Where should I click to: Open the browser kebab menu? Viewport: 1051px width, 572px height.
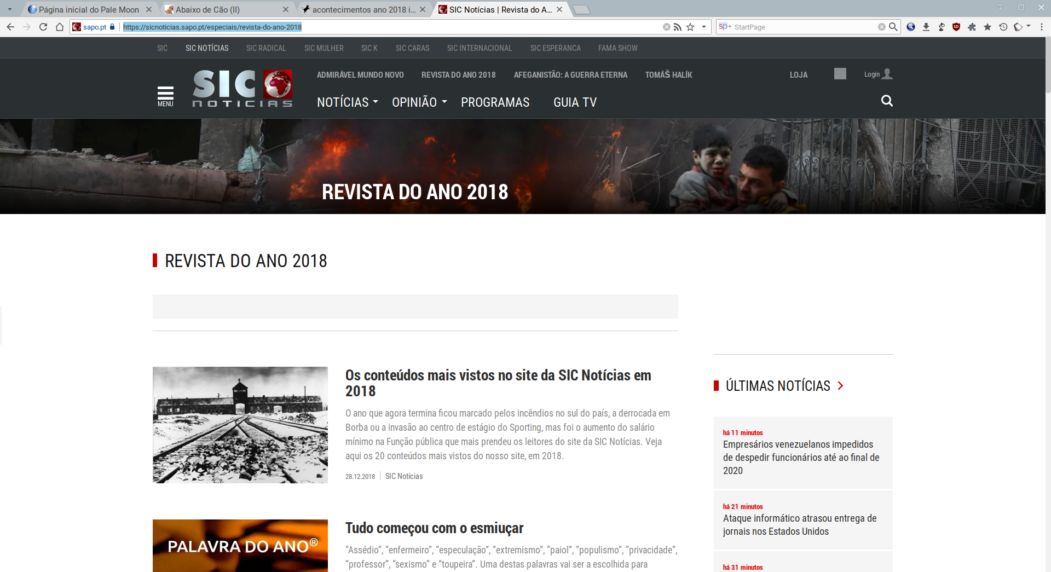tap(1042, 27)
